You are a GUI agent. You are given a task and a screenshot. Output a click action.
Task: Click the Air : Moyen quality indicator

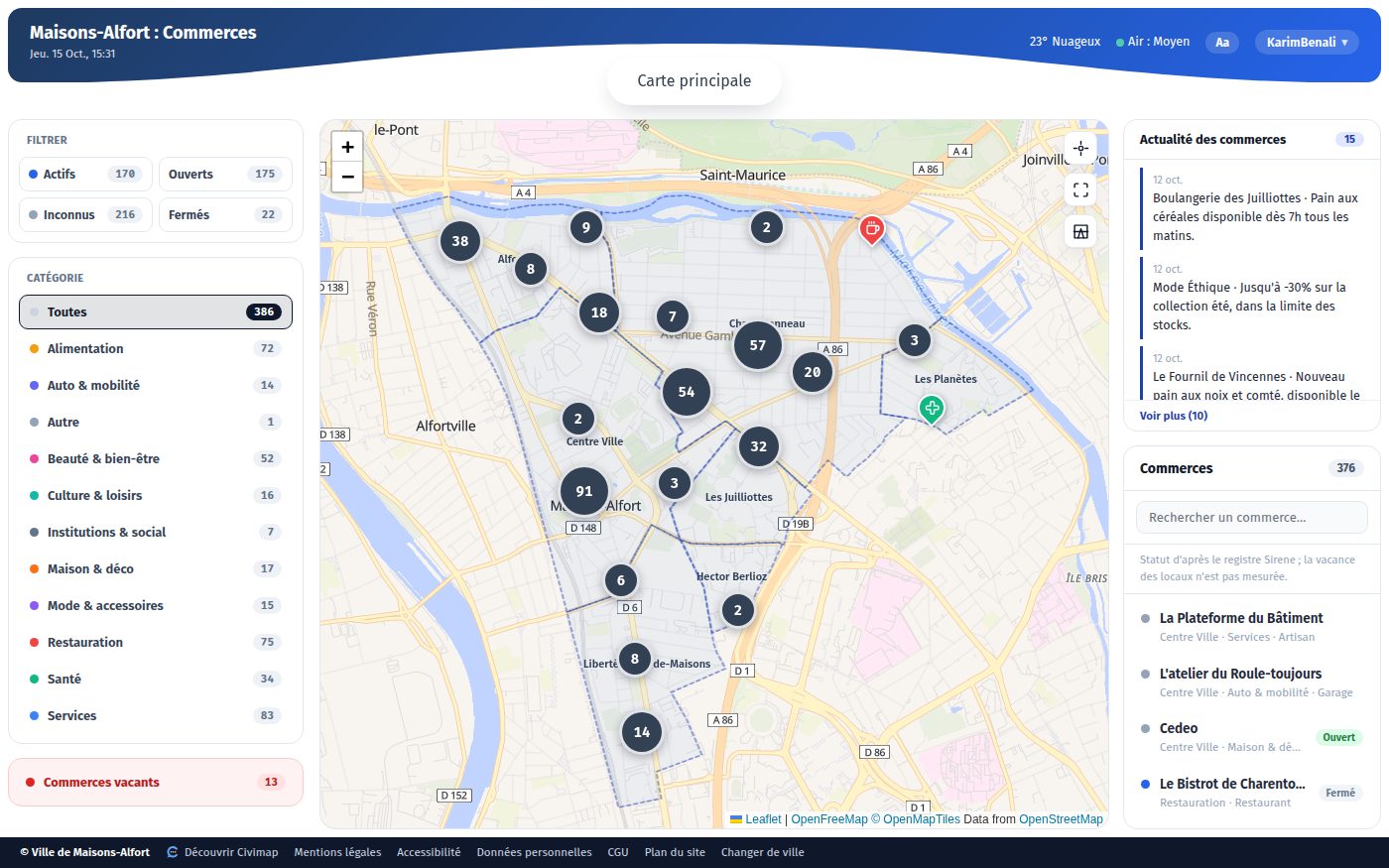coord(1153,42)
